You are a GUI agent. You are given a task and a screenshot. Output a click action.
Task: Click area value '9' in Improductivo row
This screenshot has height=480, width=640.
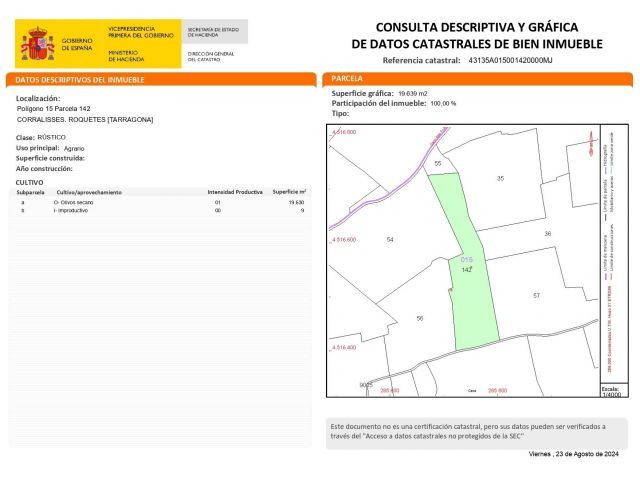pyautogui.click(x=302, y=211)
